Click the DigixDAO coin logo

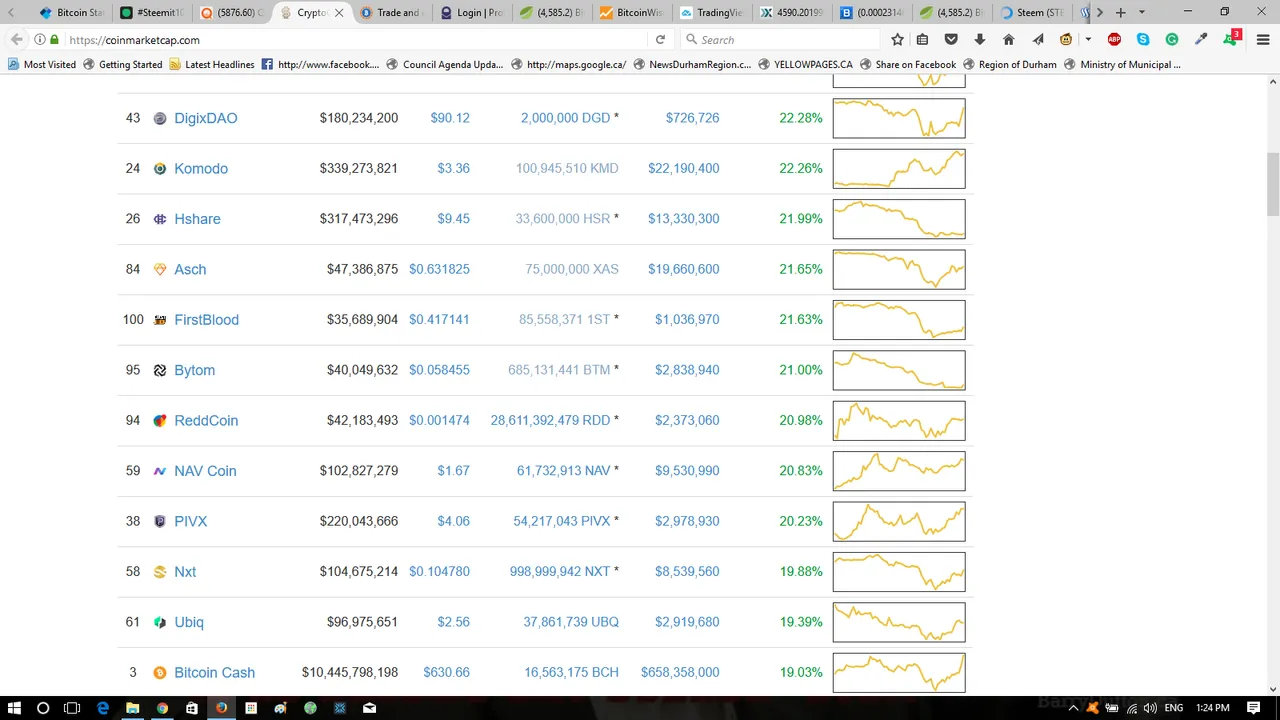click(x=160, y=118)
